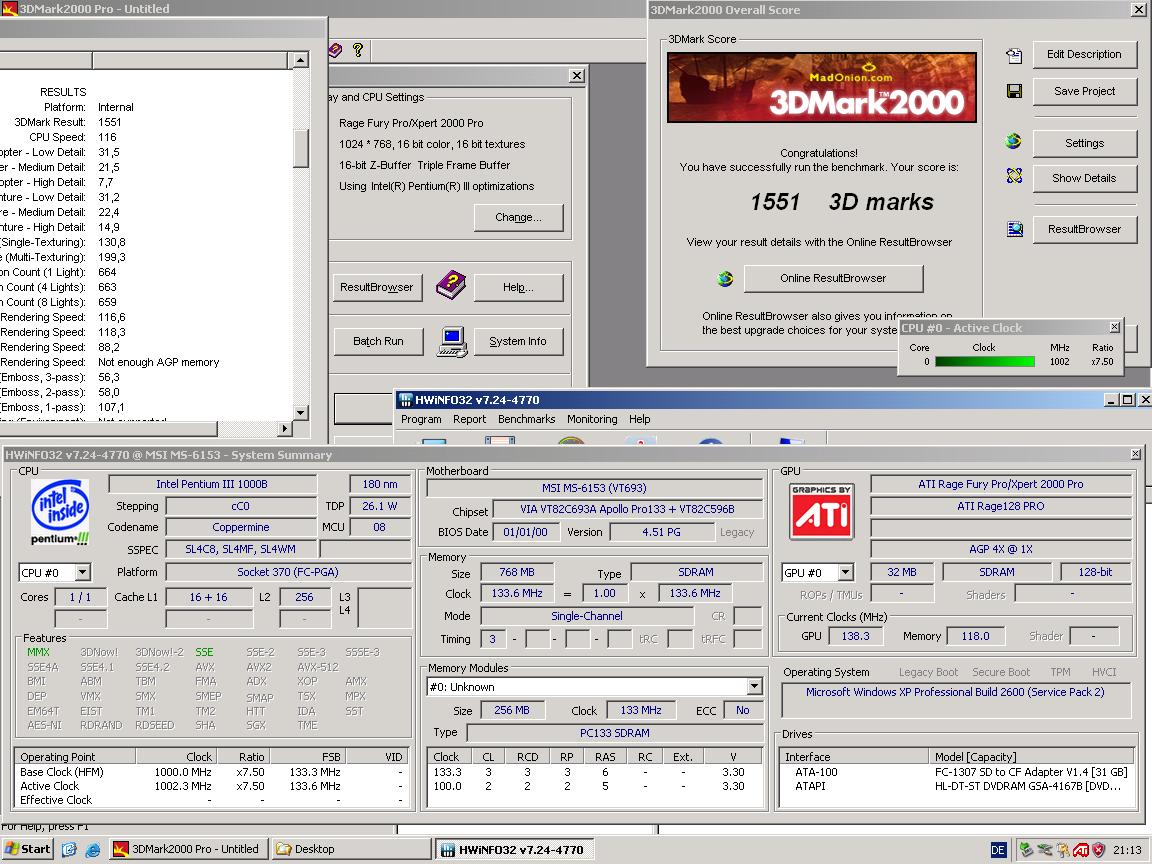This screenshot has height=864, width=1152.
Task: Switch to 3DMark2000 Pro taskbar item
Action: coord(188,849)
